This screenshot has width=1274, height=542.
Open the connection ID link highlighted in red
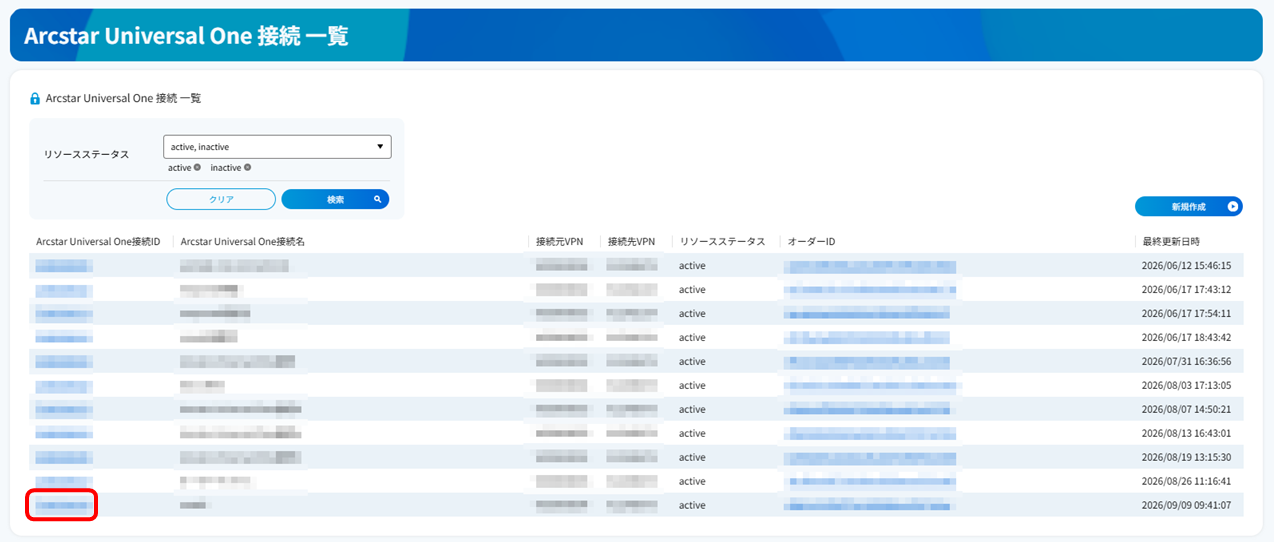point(62,505)
